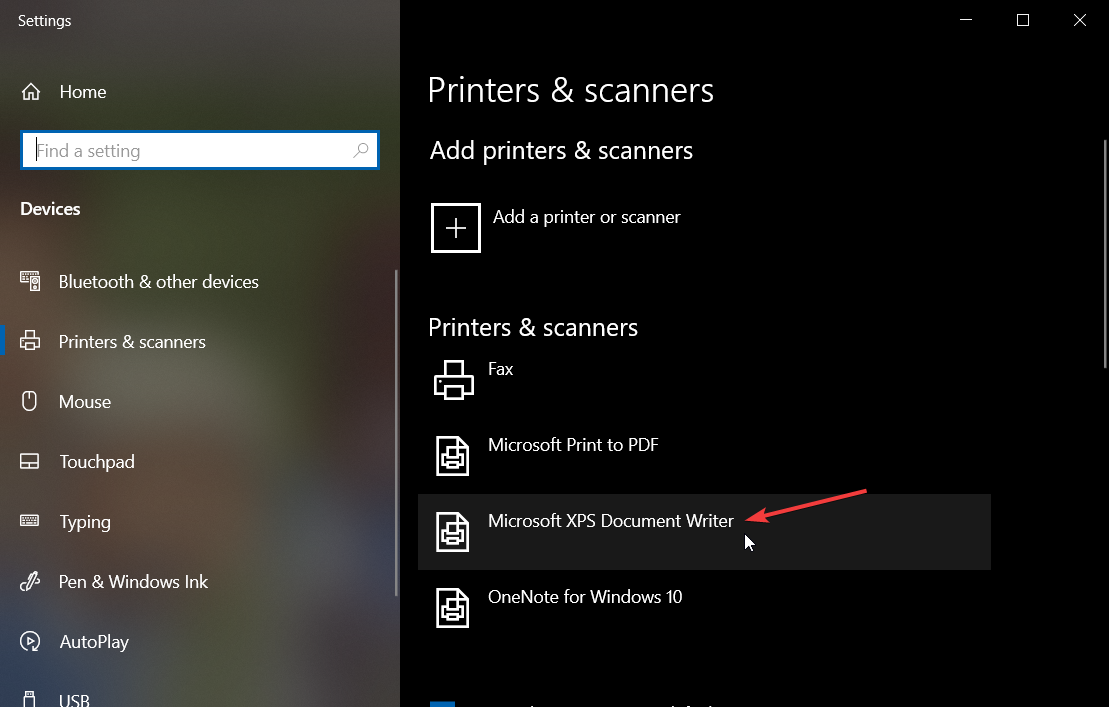This screenshot has width=1109, height=707.
Task: Open Pen & Windows Ink settings
Action: pos(133,581)
